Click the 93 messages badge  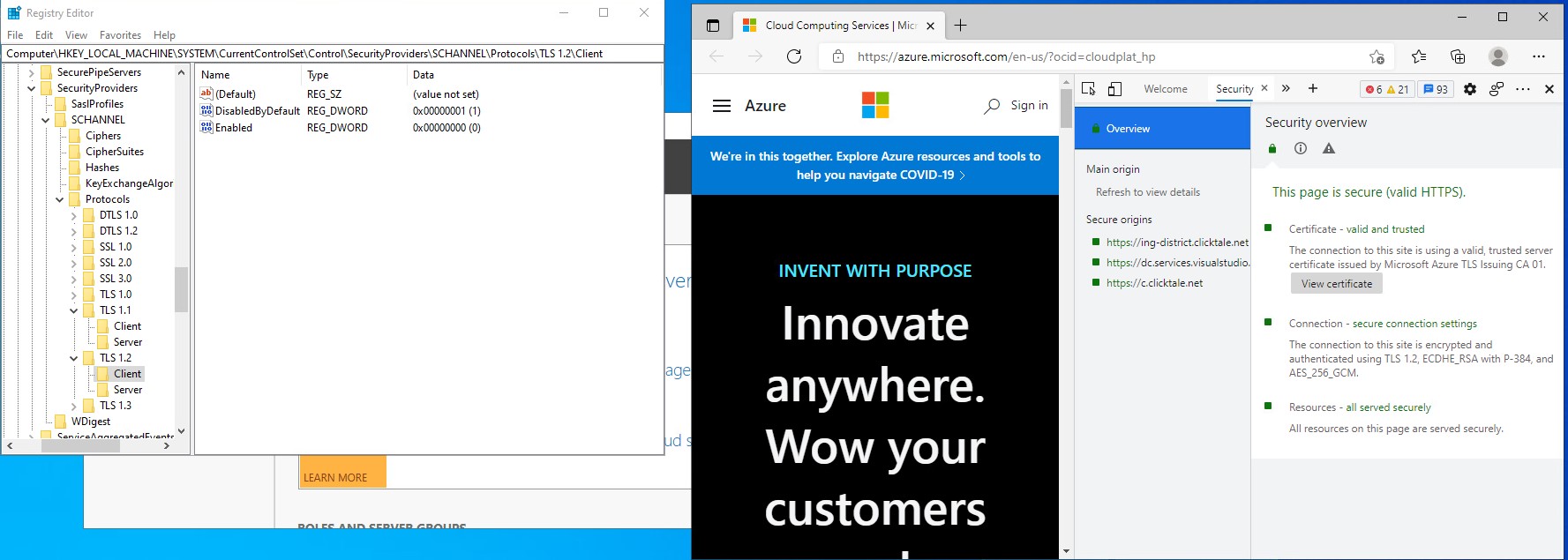pos(1436,89)
